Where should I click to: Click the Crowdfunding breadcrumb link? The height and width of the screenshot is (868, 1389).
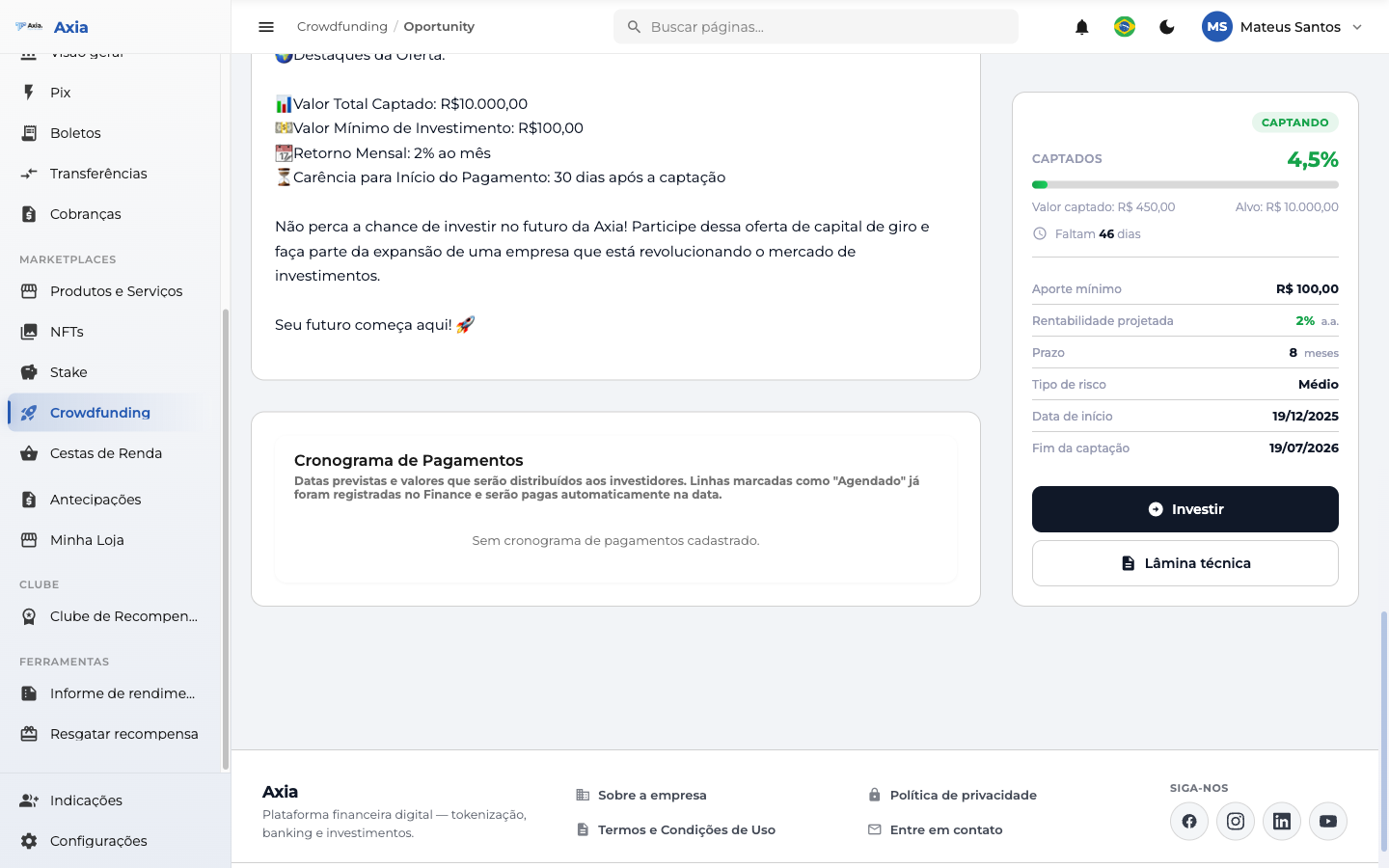pos(342,27)
